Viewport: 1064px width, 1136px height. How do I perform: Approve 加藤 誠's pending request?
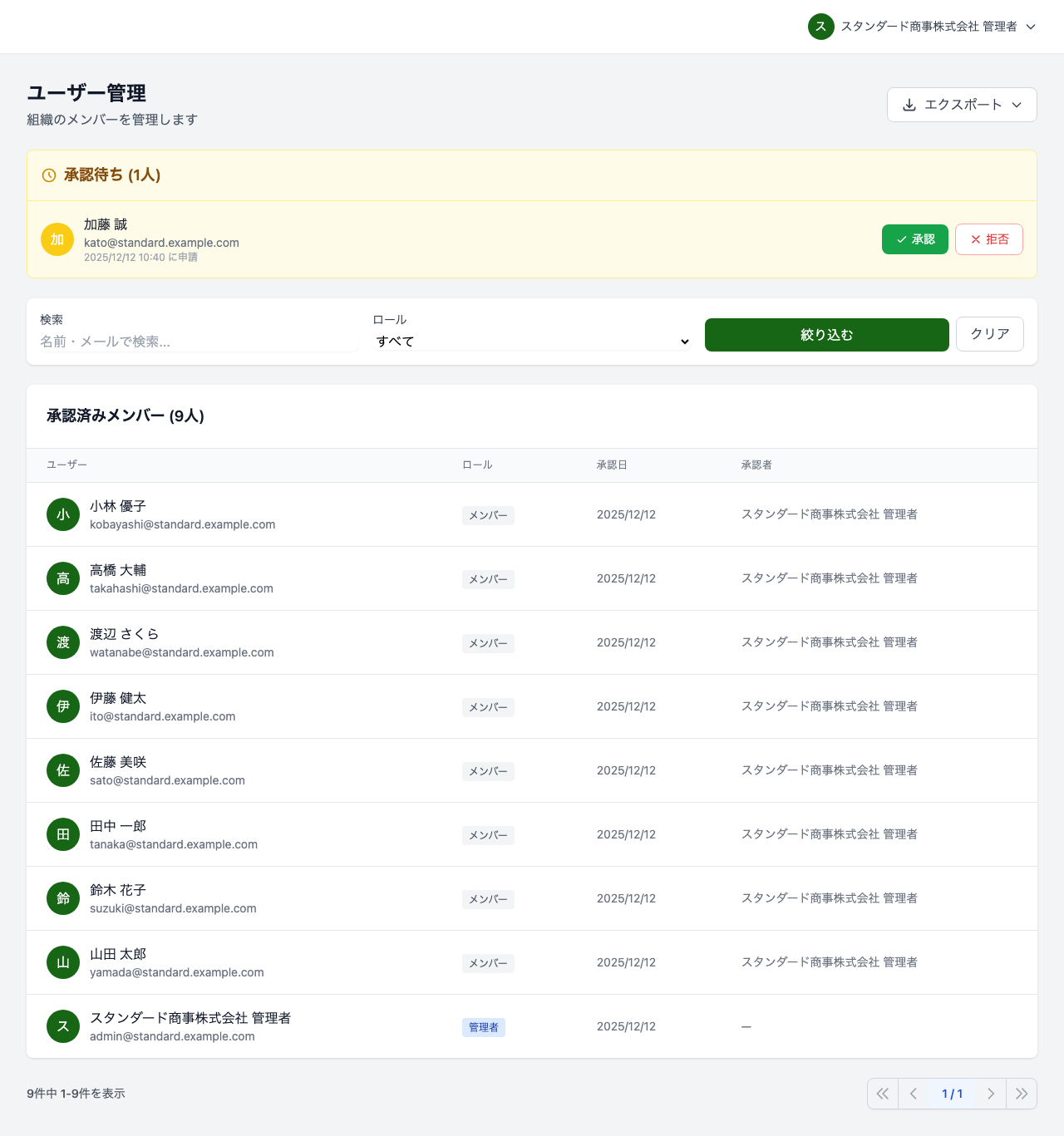point(914,239)
